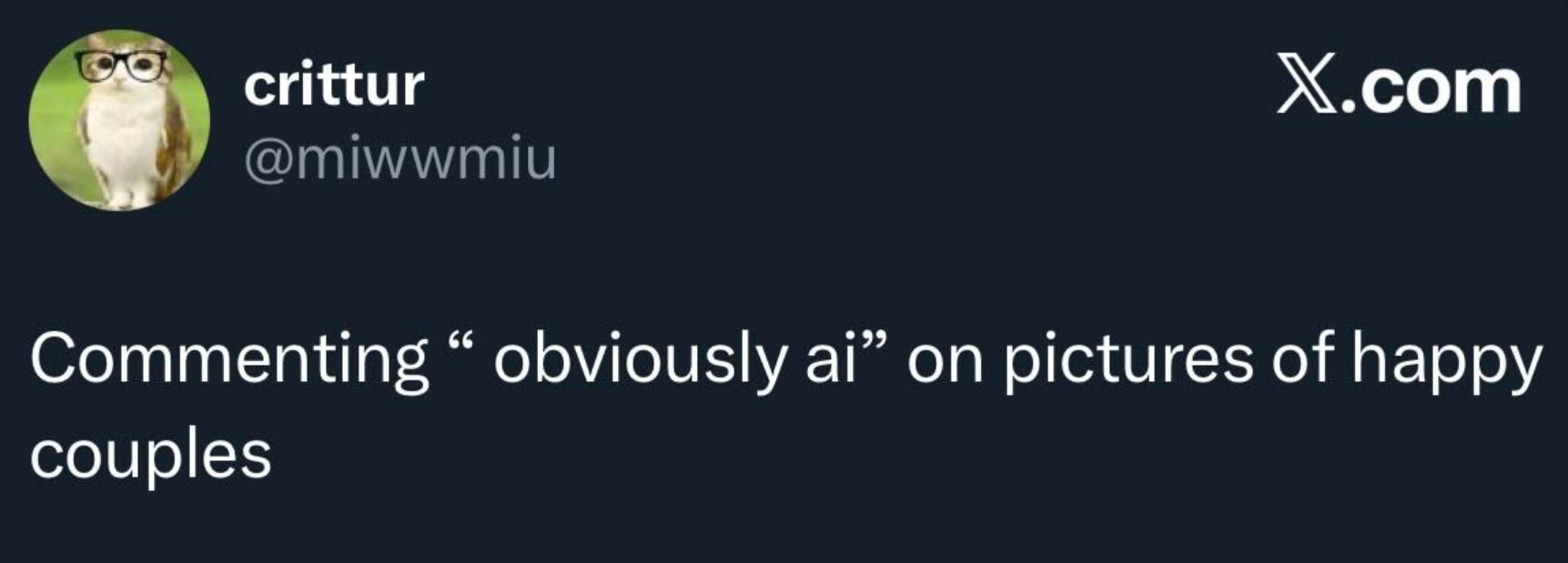Click the word obviously in tweet

coord(638,358)
